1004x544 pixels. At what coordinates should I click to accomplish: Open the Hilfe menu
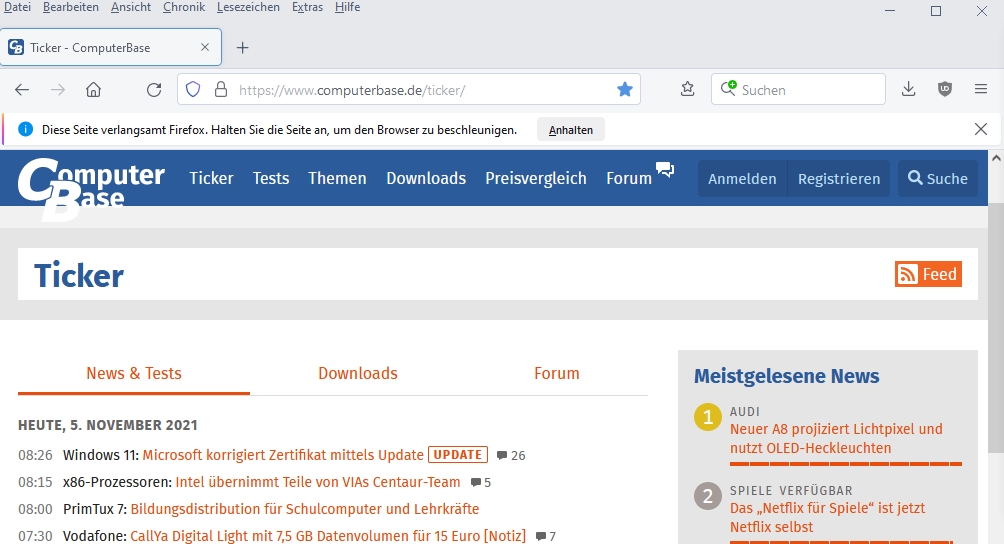[347, 7]
